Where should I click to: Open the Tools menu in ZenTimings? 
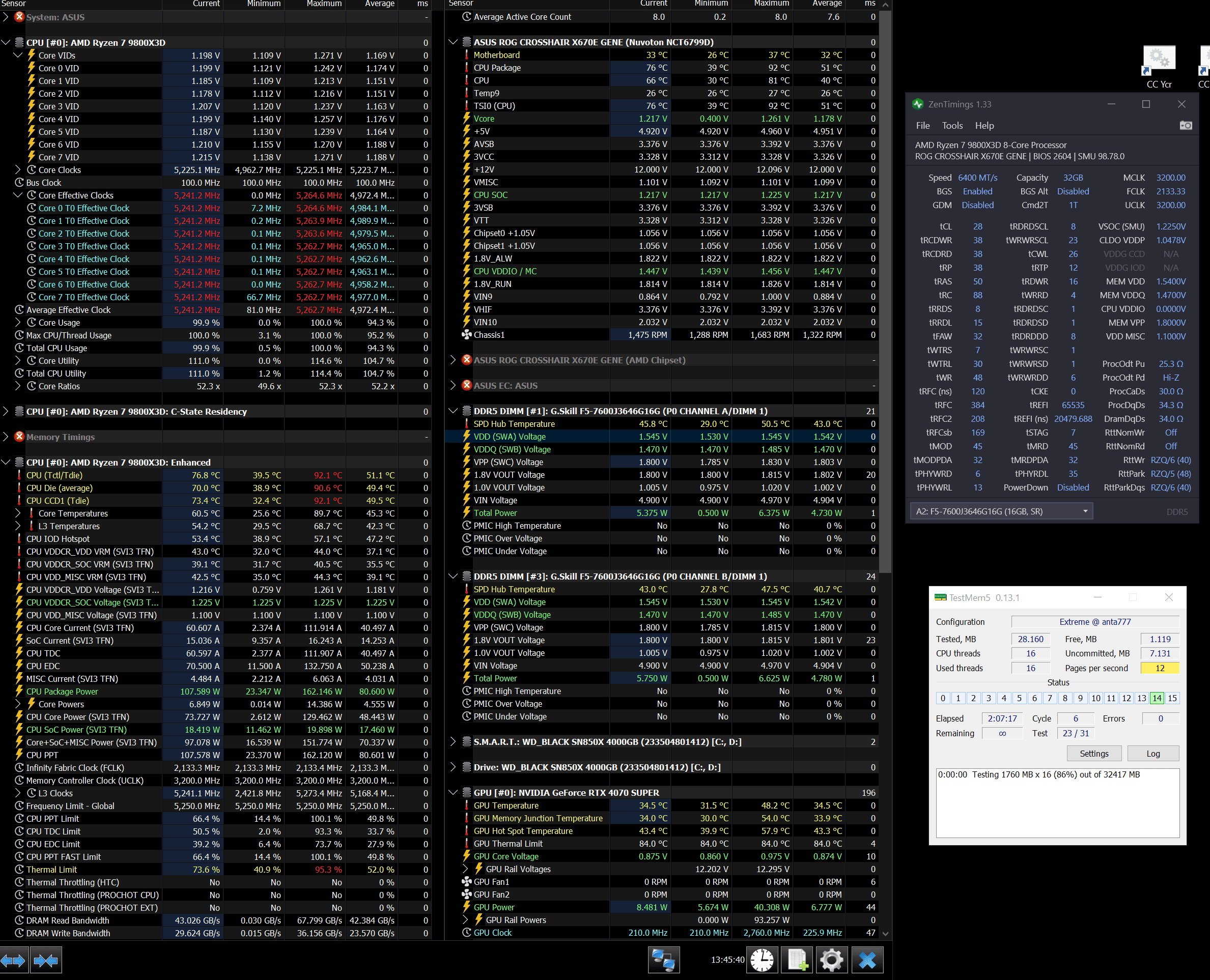pyautogui.click(x=952, y=125)
